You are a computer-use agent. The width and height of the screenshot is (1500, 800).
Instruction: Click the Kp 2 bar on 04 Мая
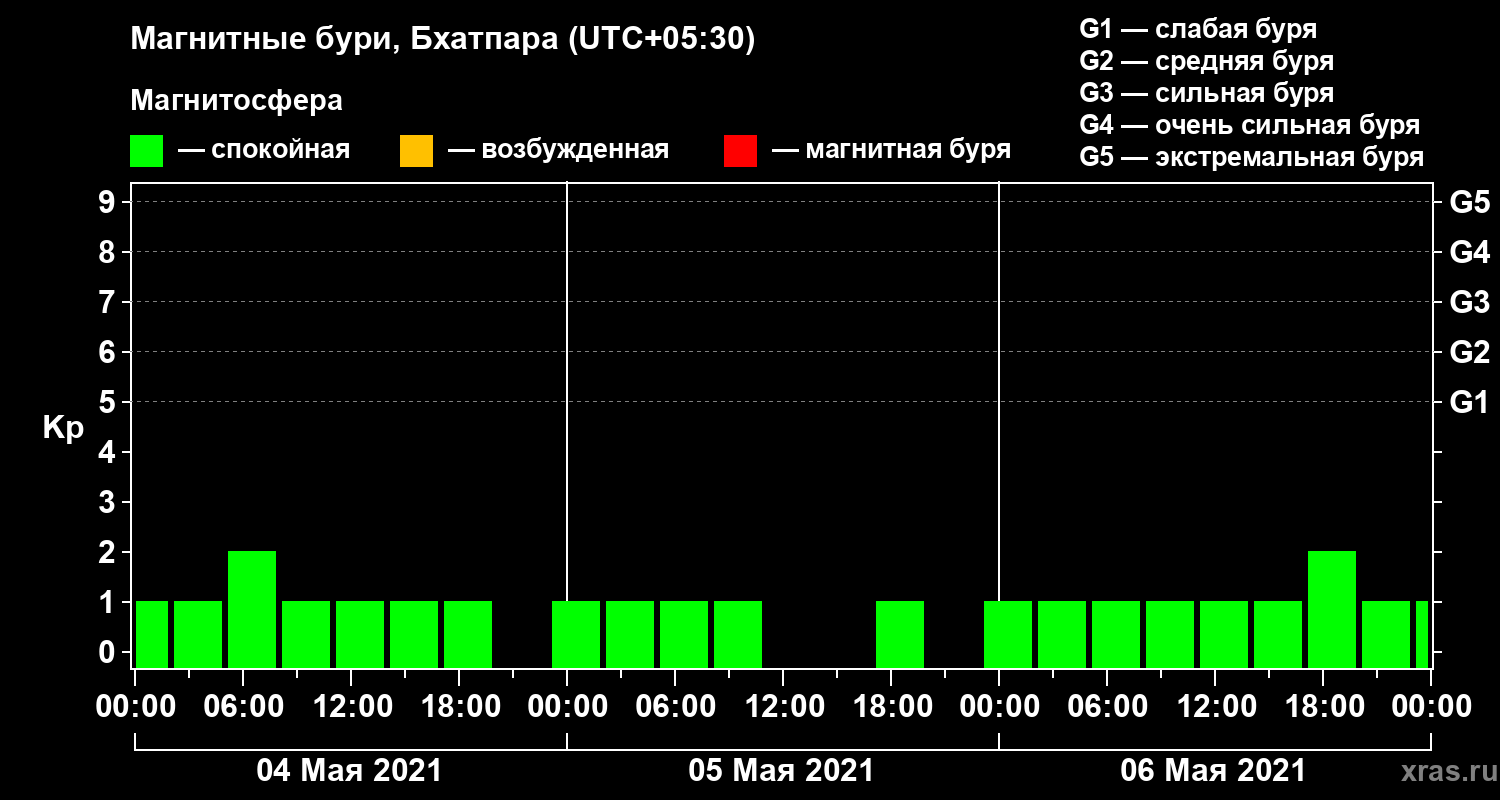pyautogui.click(x=252, y=609)
